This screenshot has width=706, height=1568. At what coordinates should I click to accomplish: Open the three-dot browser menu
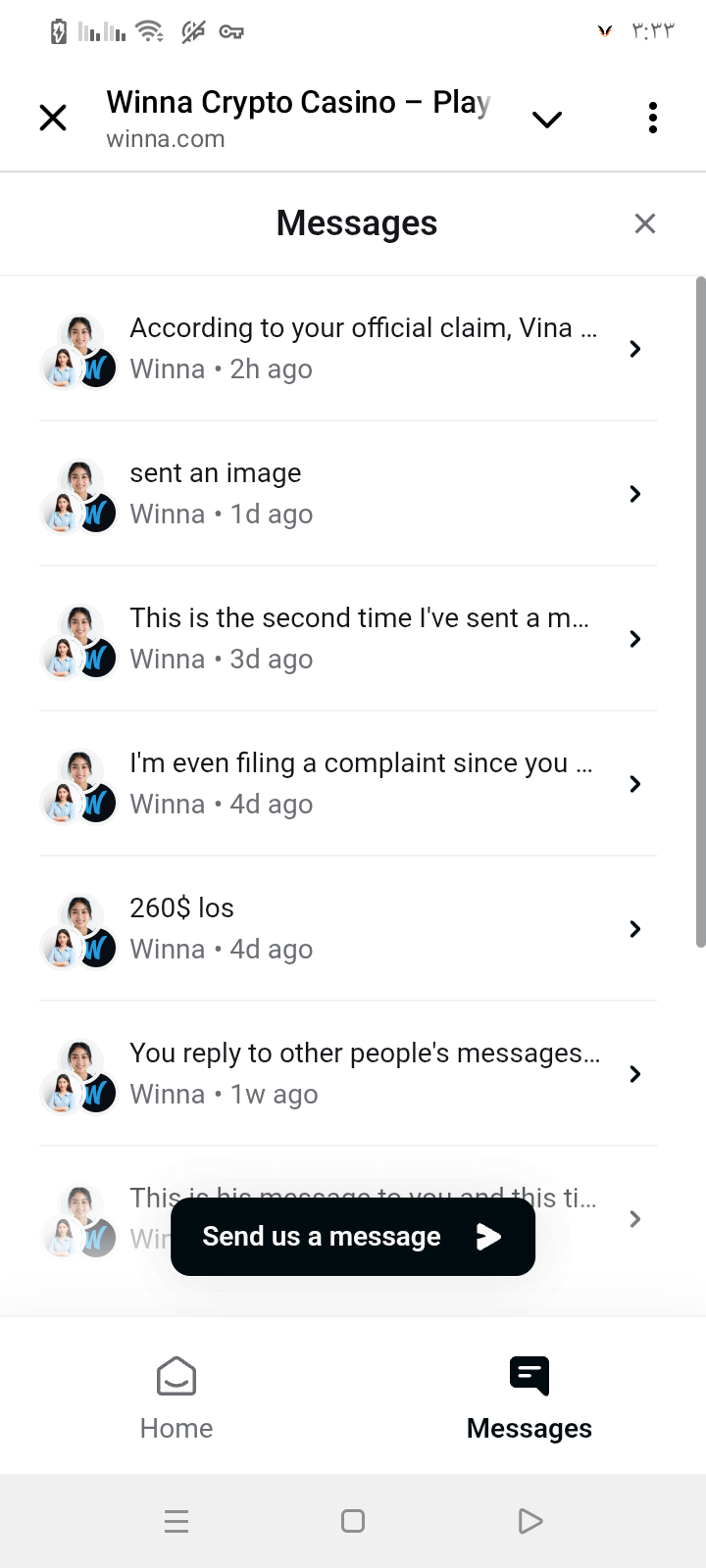pyautogui.click(x=652, y=119)
